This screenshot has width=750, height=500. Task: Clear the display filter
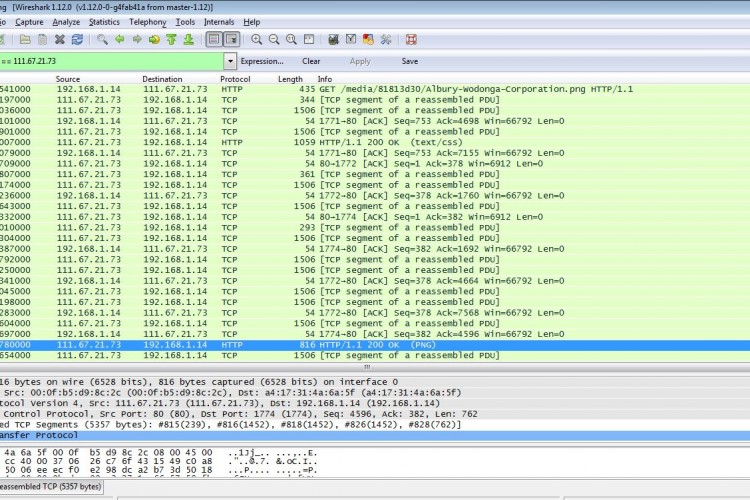coord(311,61)
